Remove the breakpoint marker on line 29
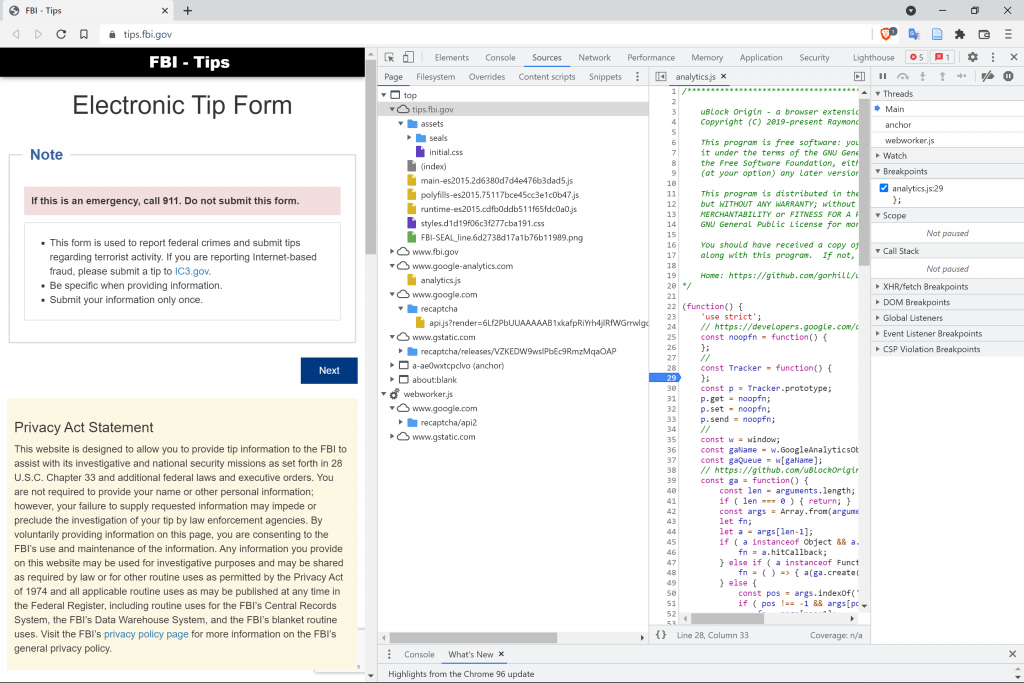Viewport: 1024px width, 683px height. point(664,377)
